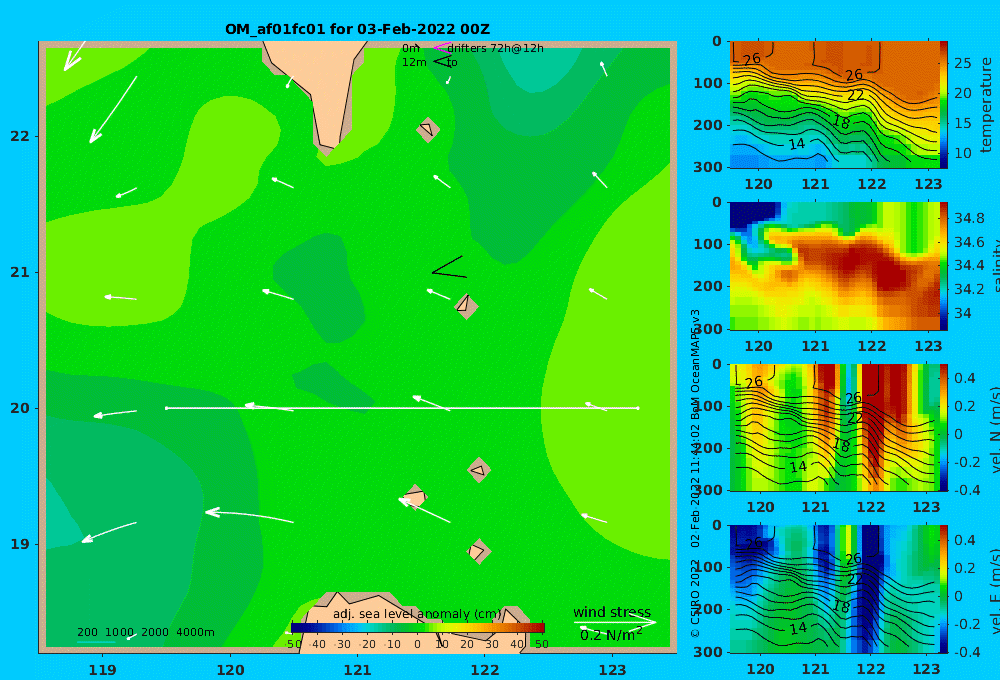1000x680 pixels.
Task: Click the wind stress reference arrow
Action: click(x=615, y=622)
